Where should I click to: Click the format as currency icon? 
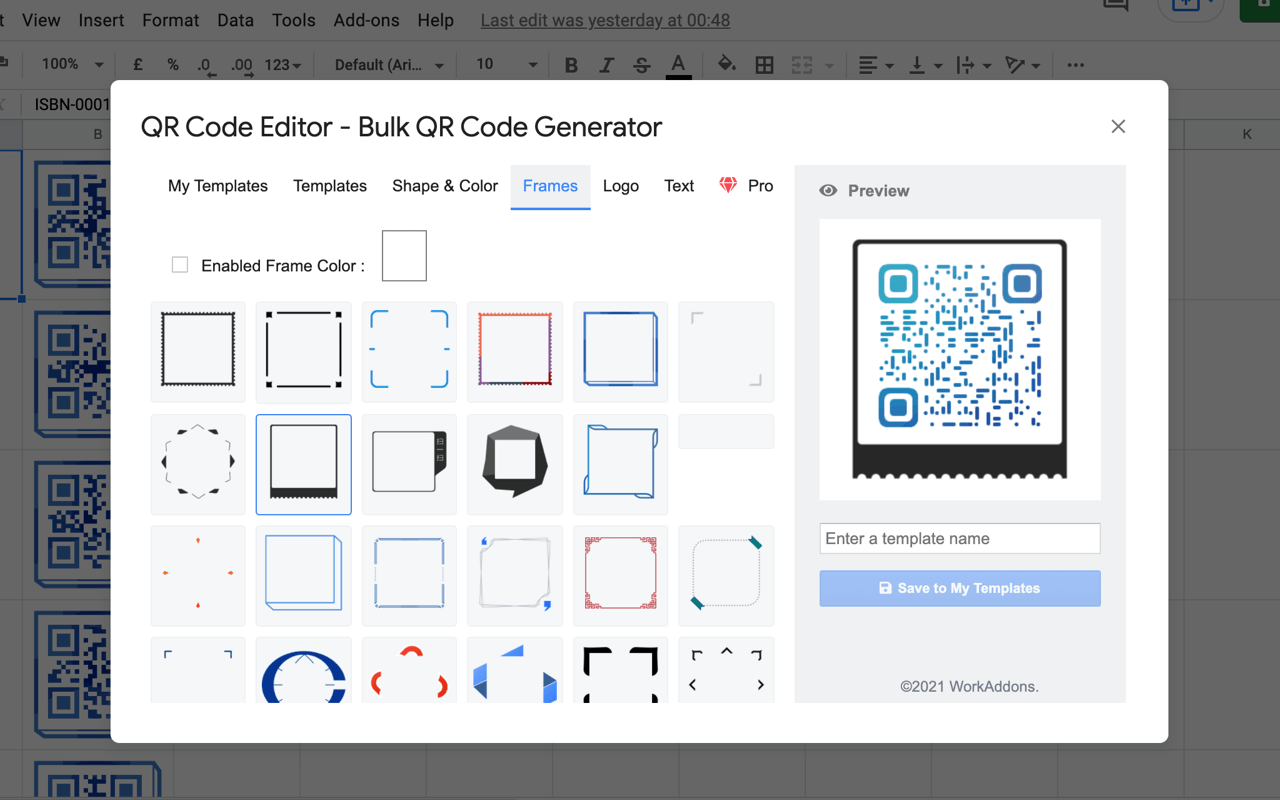click(136, 64)
